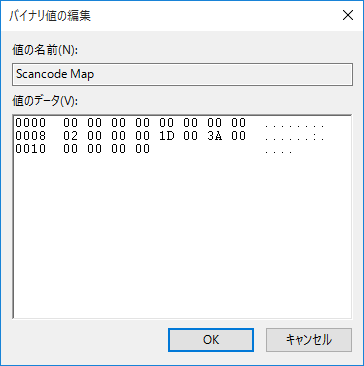Close the バイナリ値の編集 dialog

[348, 15]
